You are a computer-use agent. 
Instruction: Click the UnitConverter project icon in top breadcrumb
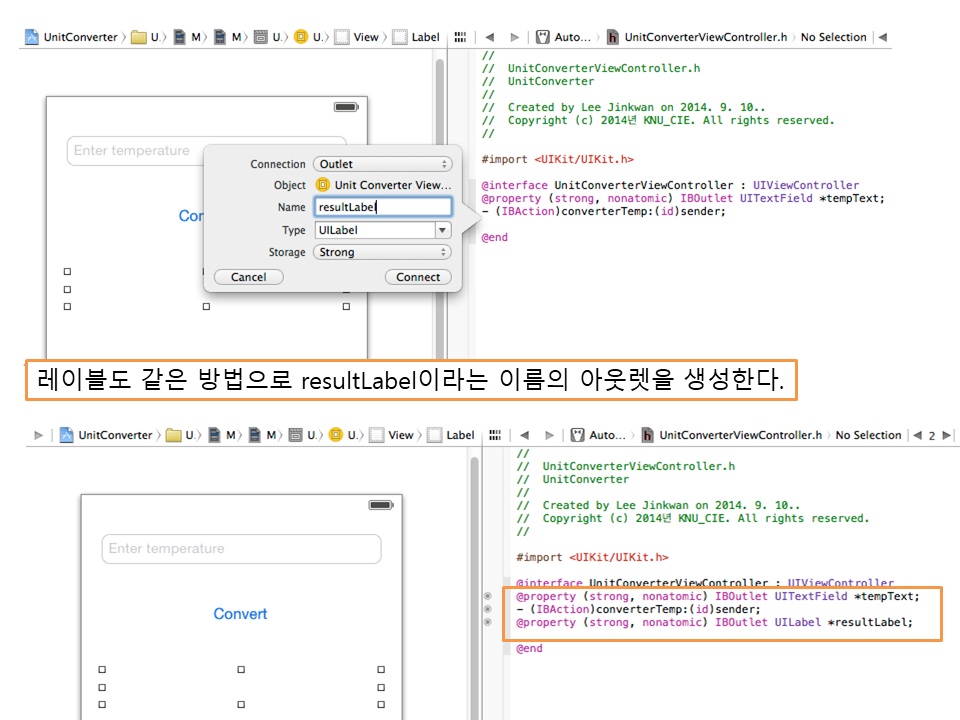point(31,37)
